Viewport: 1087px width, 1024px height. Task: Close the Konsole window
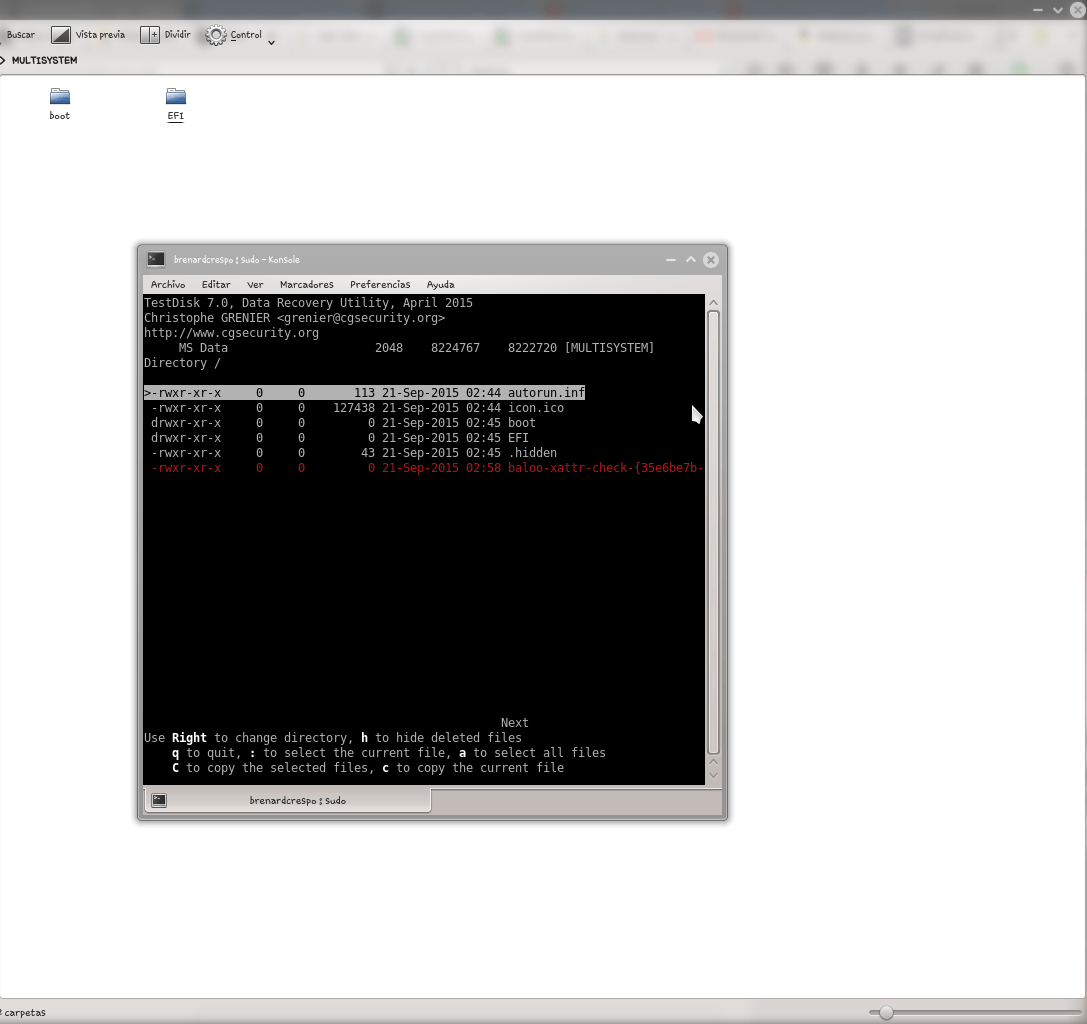coord(711,259)
